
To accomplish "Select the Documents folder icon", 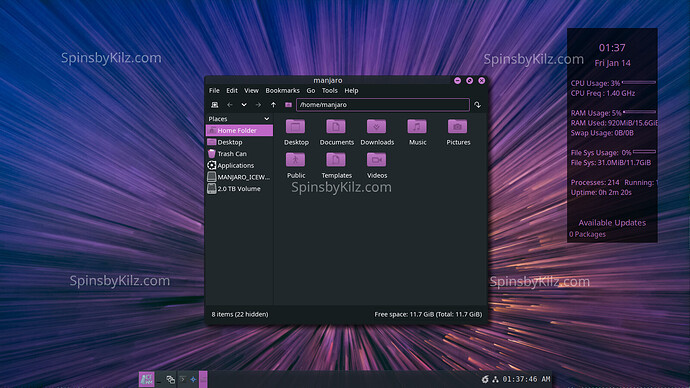I will pyautogui.click(x=336, y=127).
